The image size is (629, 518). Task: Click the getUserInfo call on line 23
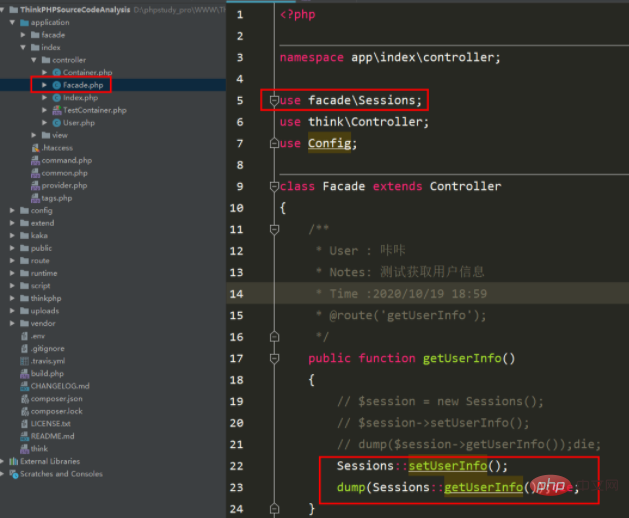pos(483,487)
